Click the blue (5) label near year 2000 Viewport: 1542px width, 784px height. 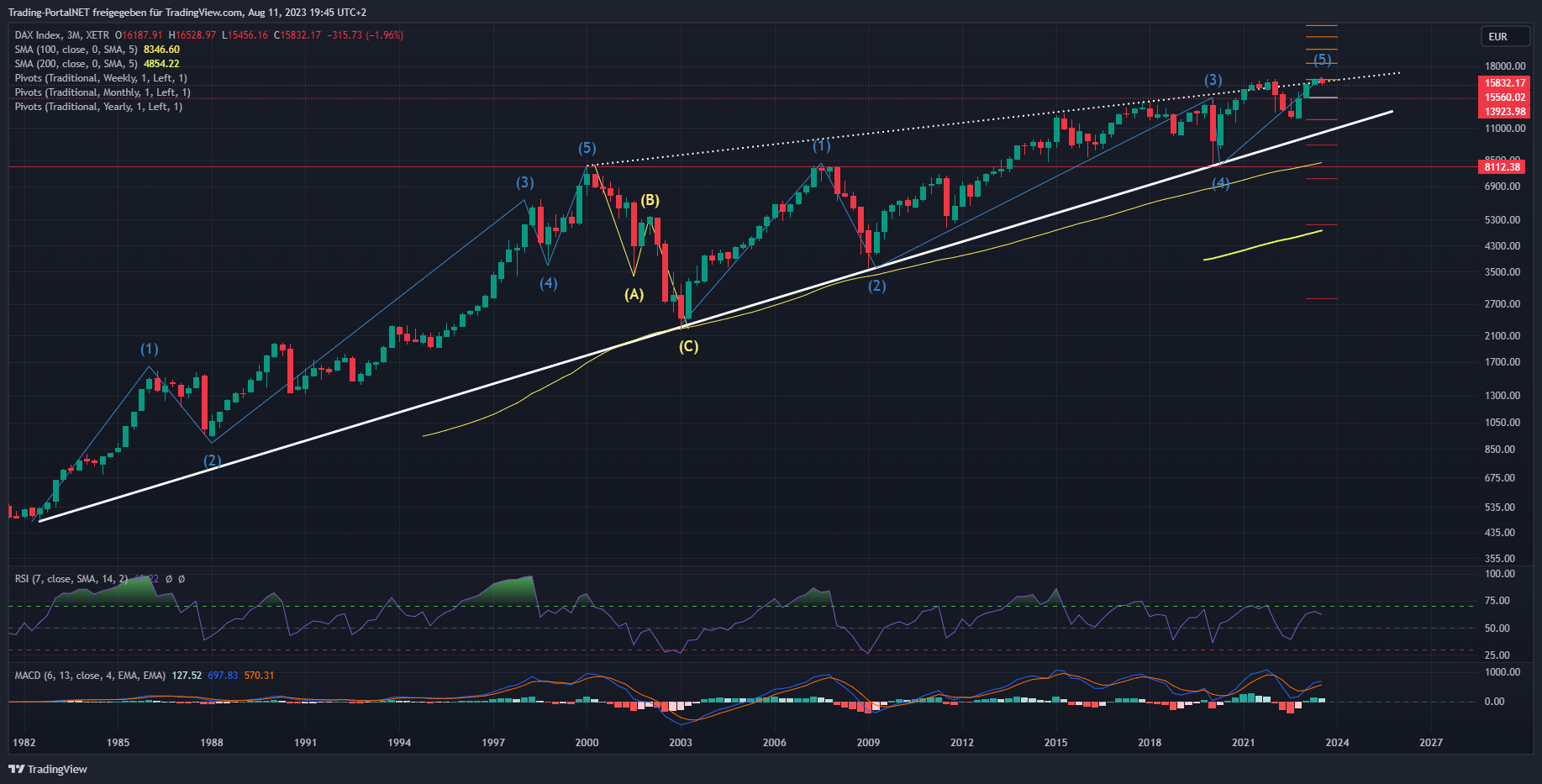(x=587, y=149)
